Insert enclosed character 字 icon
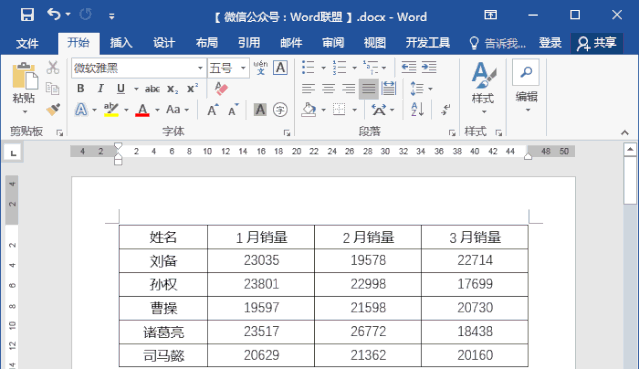This screenshot has height=369, width=639. pyautogui.click(x=280, y=110)
